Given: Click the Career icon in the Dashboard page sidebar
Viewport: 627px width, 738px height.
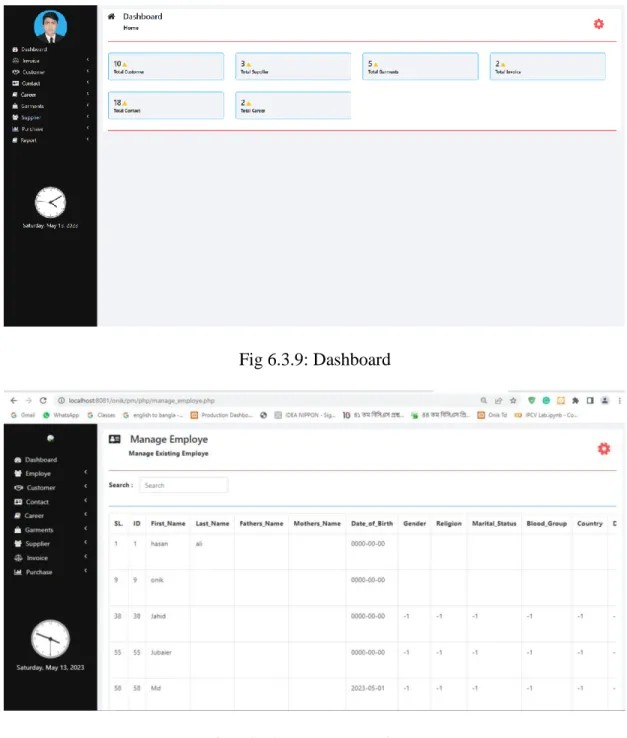Looking at the screenshot, I should click(15, 95).
